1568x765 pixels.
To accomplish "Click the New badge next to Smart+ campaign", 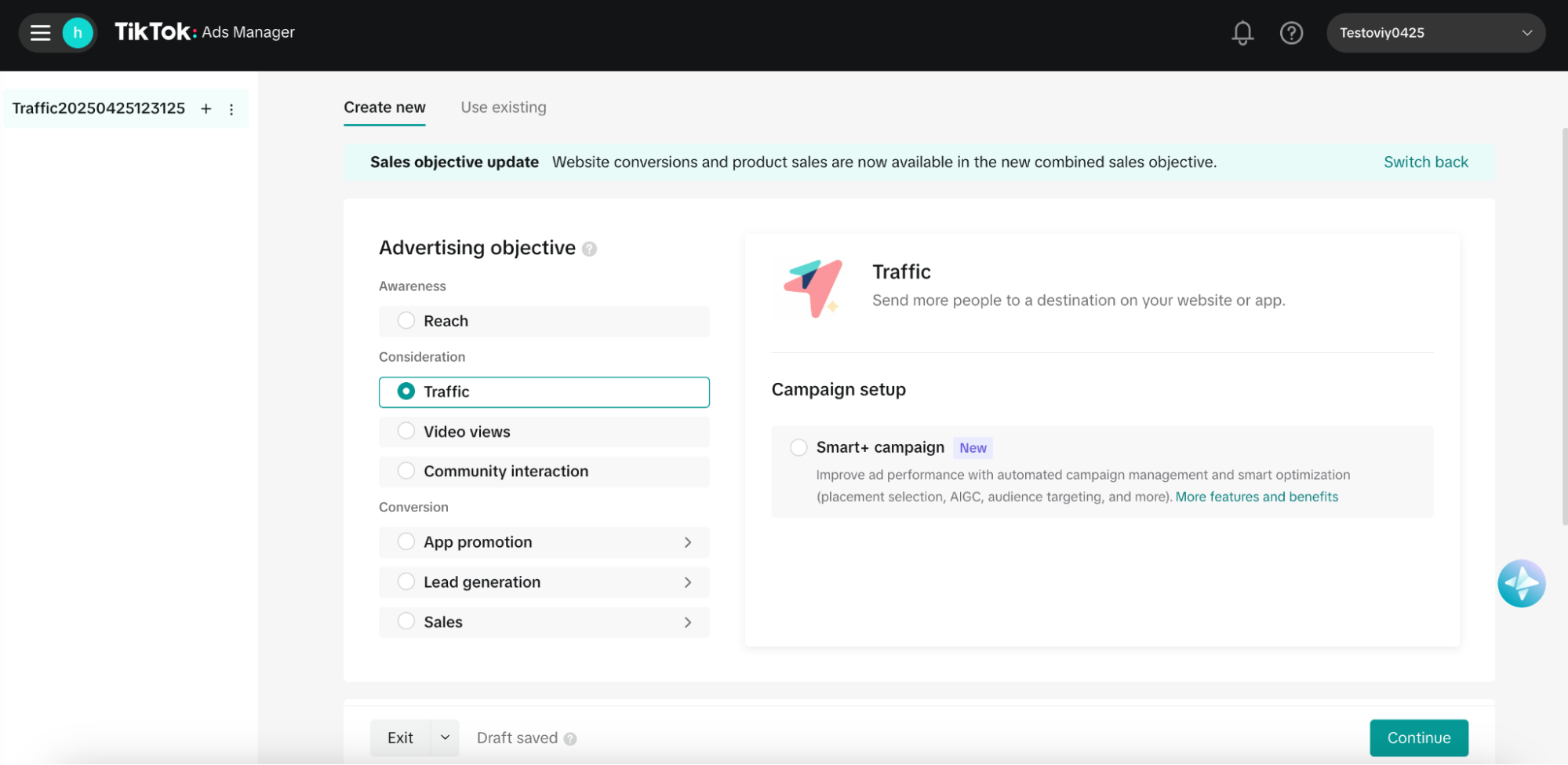I will 973,448.
